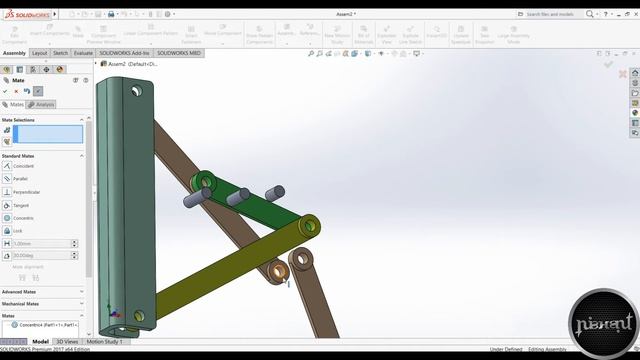The width and height of the screenshot is (640, 360).
Task: Open the DimXpertManager crosshair tab icon
Action: coord(46,69)
